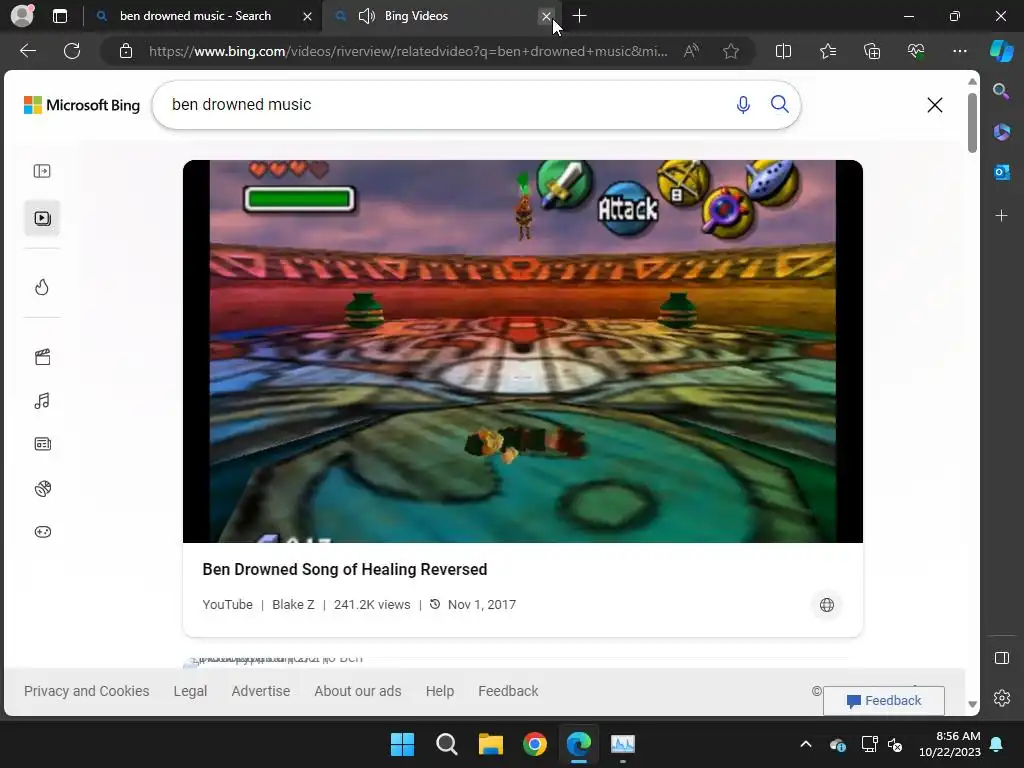Open 'Ben Drowned Song of Healing Reversed' title
The width and height of the screenshot is (1024, 768).
click(x=345, y=569)
